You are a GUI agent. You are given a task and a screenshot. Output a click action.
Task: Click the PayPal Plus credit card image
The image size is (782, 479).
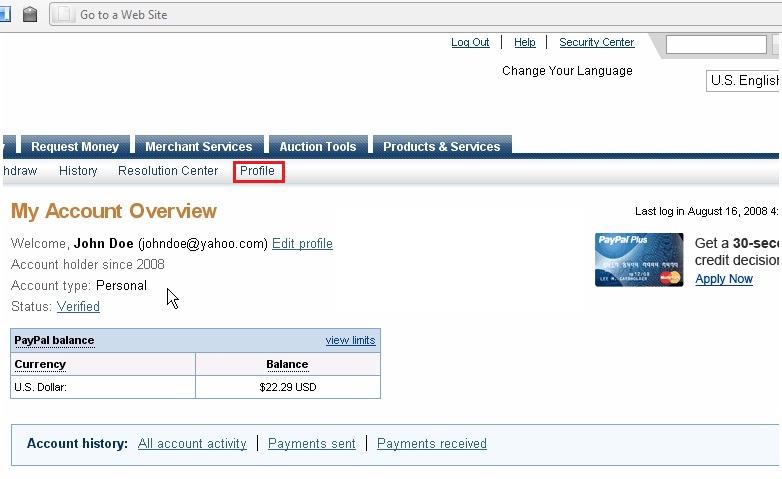coord(639,260)
